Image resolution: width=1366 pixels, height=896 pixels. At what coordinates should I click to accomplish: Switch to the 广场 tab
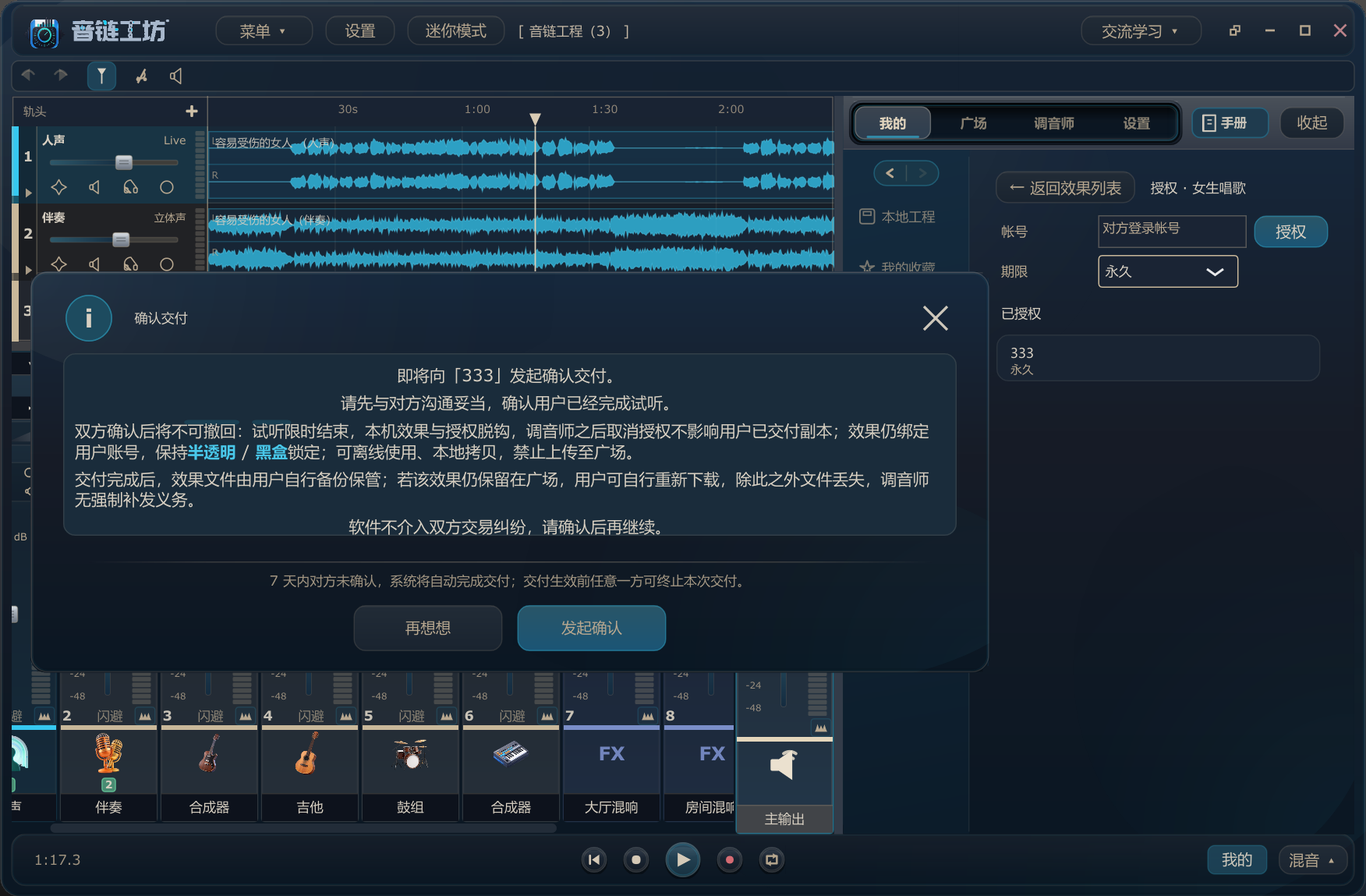point(973,123)
